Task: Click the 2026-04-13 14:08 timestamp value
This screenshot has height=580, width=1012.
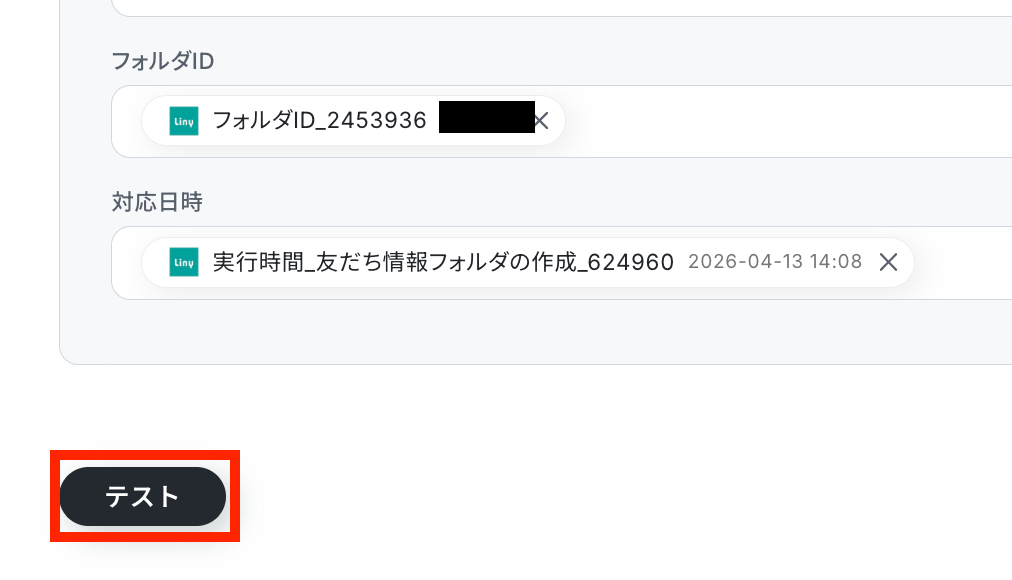Action: (775, 261)
